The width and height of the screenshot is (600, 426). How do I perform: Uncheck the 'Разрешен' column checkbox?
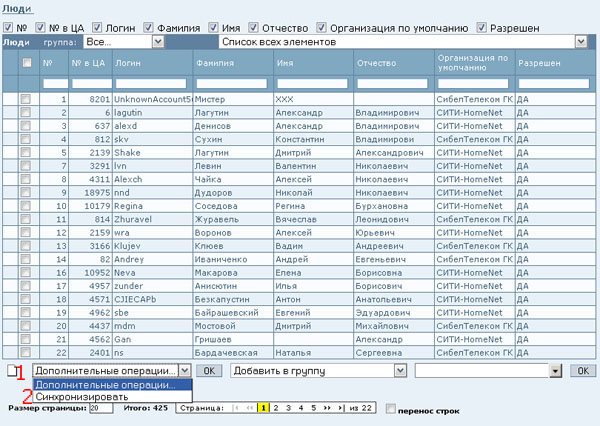pos(483,26)
